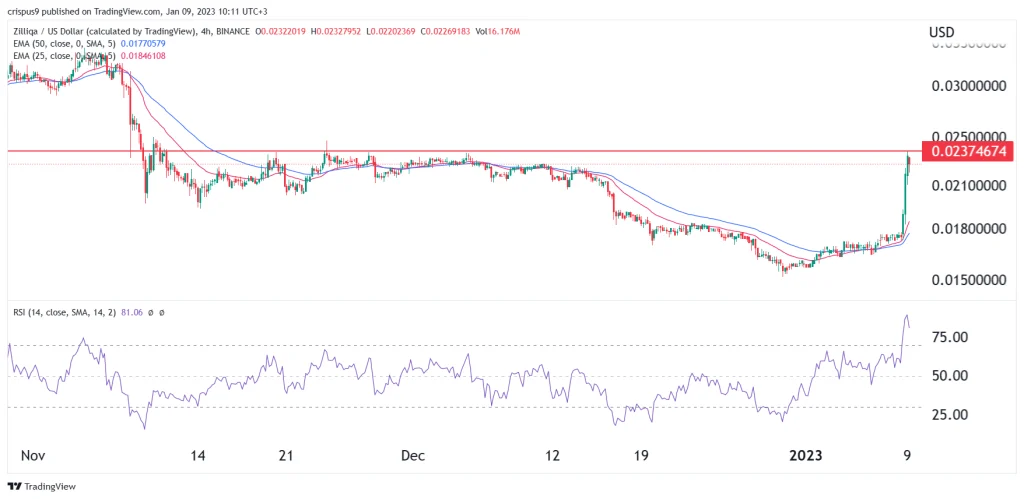
Task: Open the RSI 14 indicator legend
Action: (x=64, y=313)
